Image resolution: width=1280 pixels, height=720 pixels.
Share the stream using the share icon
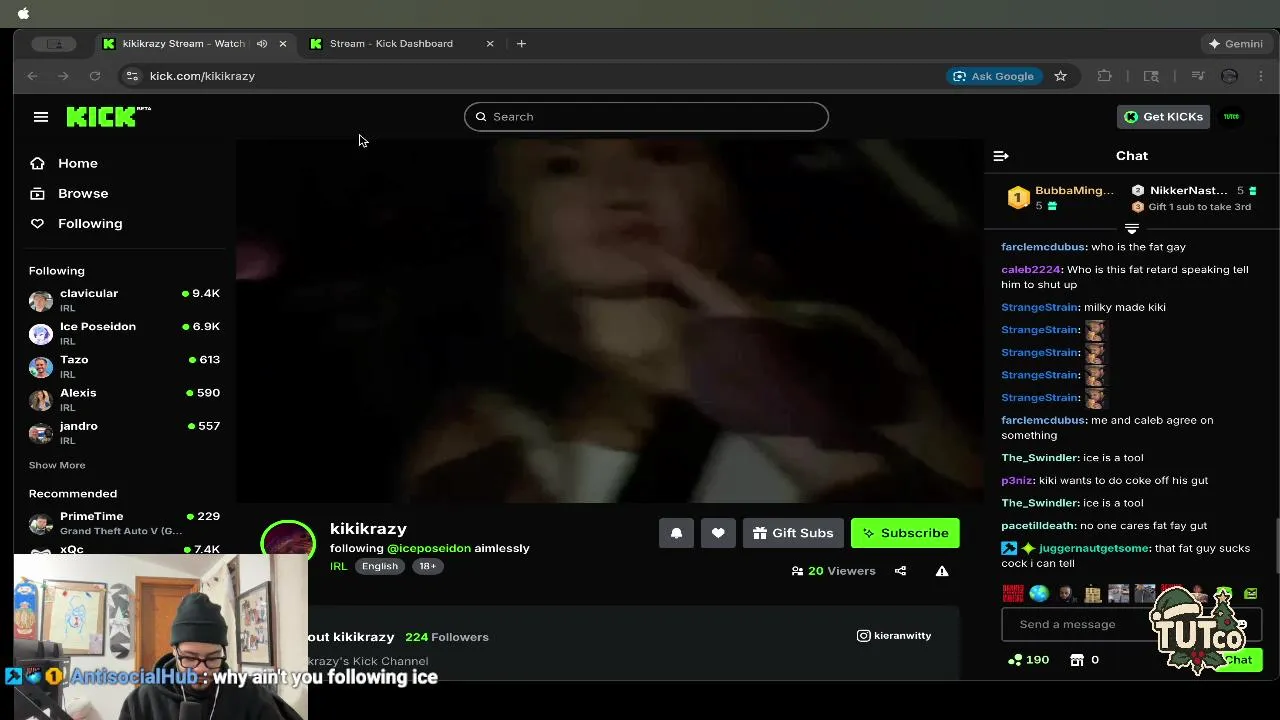click(900, 571)
